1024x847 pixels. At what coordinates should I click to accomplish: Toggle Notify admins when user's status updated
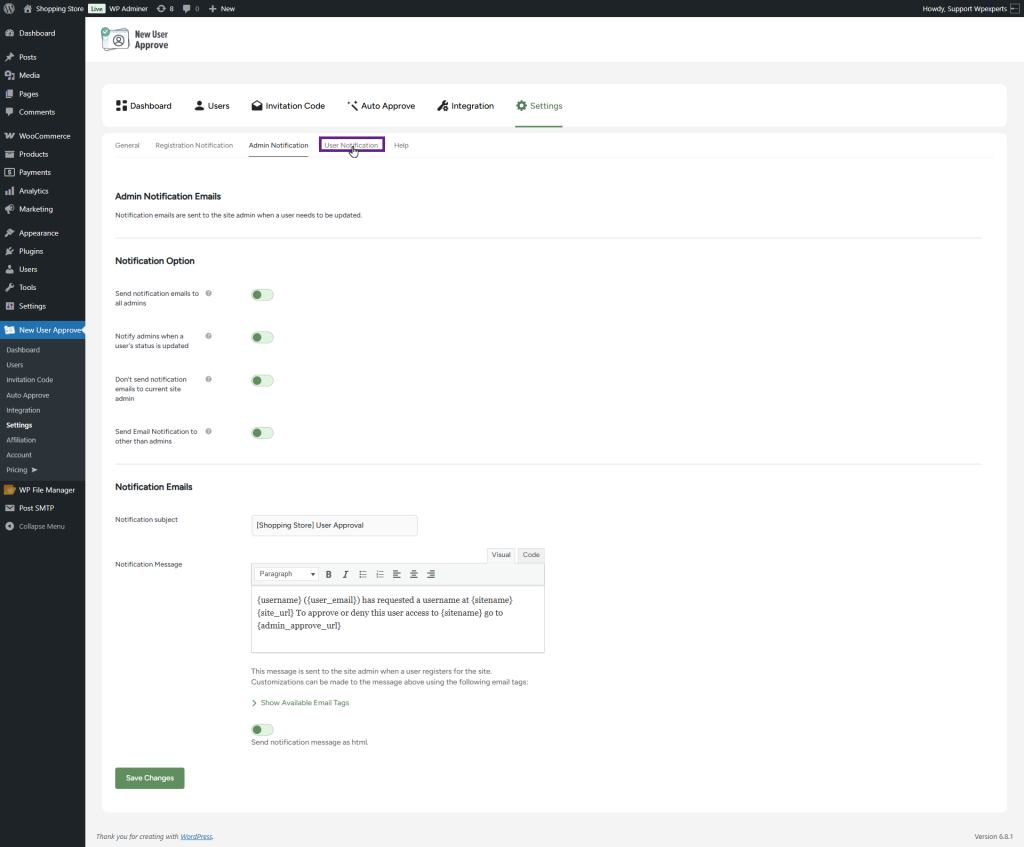263,338
